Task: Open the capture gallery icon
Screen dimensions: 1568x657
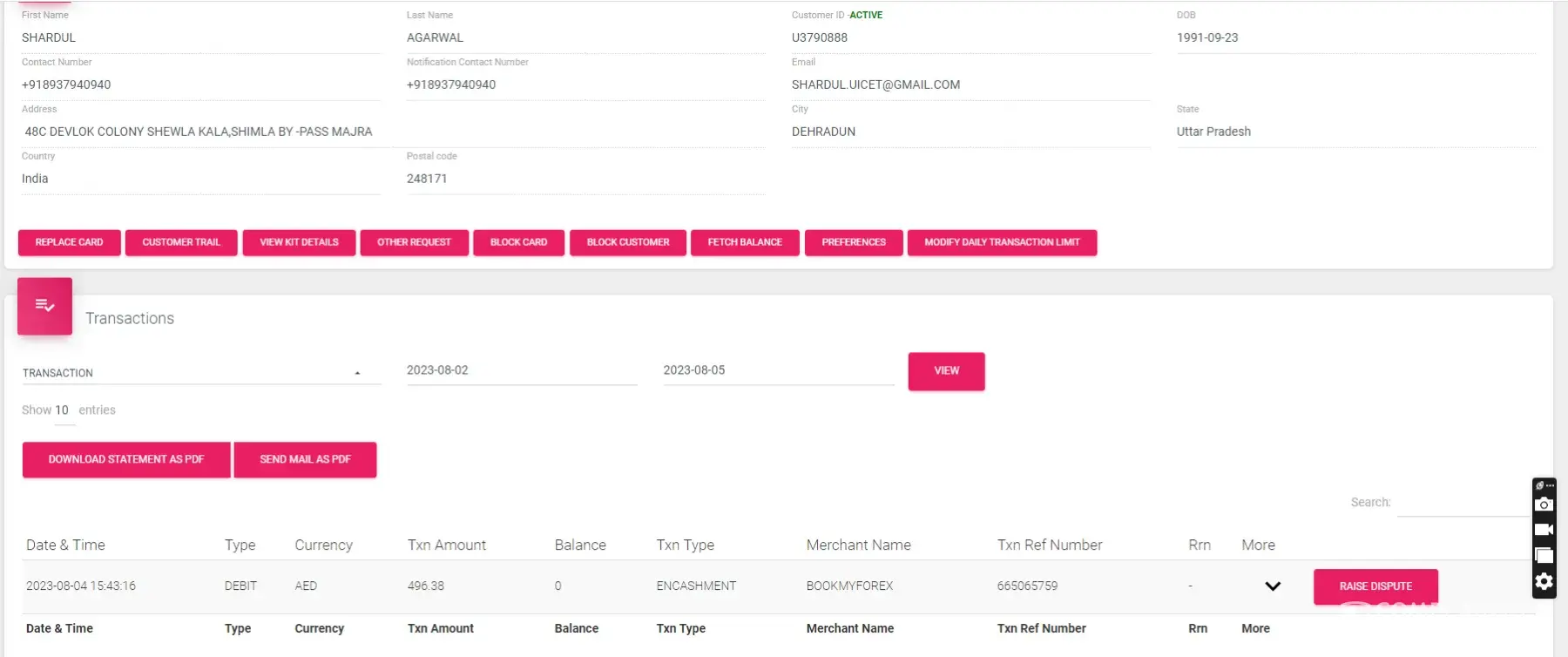Action: (1544, 556)
